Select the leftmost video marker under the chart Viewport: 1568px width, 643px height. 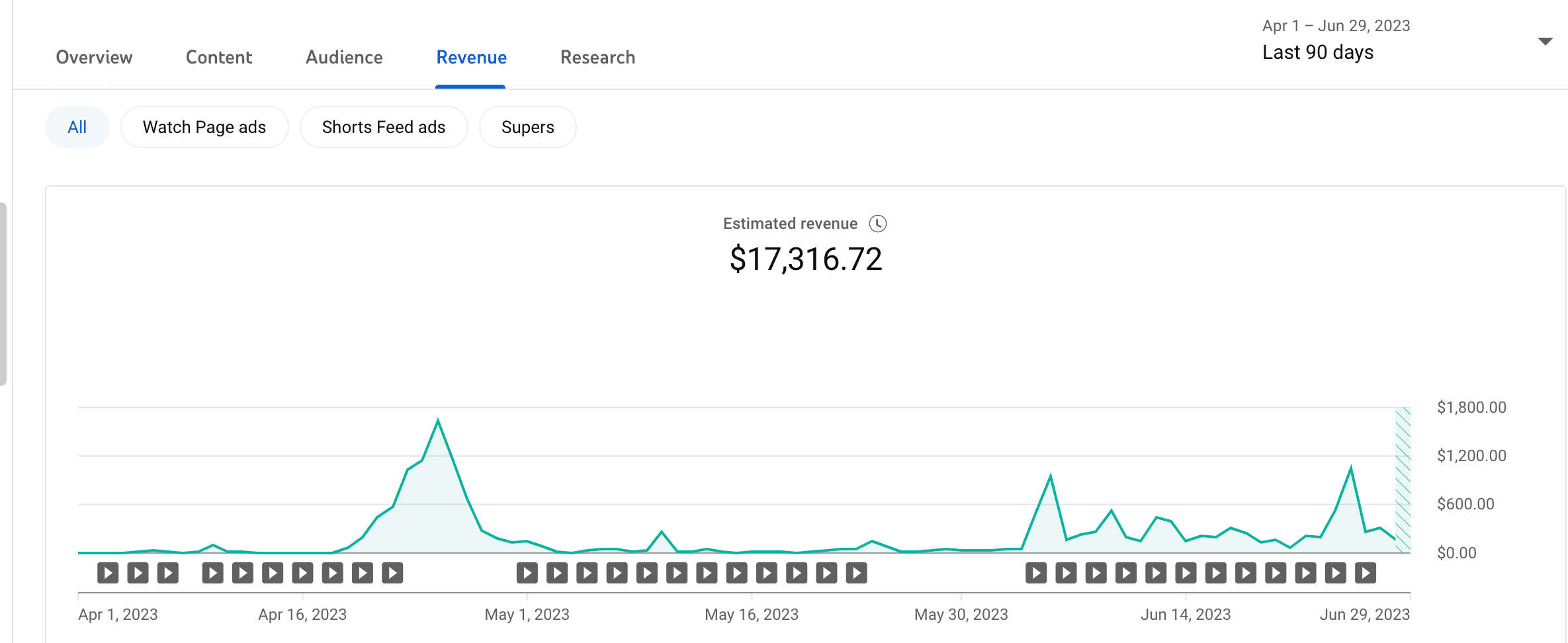click(x=108, y=573)
